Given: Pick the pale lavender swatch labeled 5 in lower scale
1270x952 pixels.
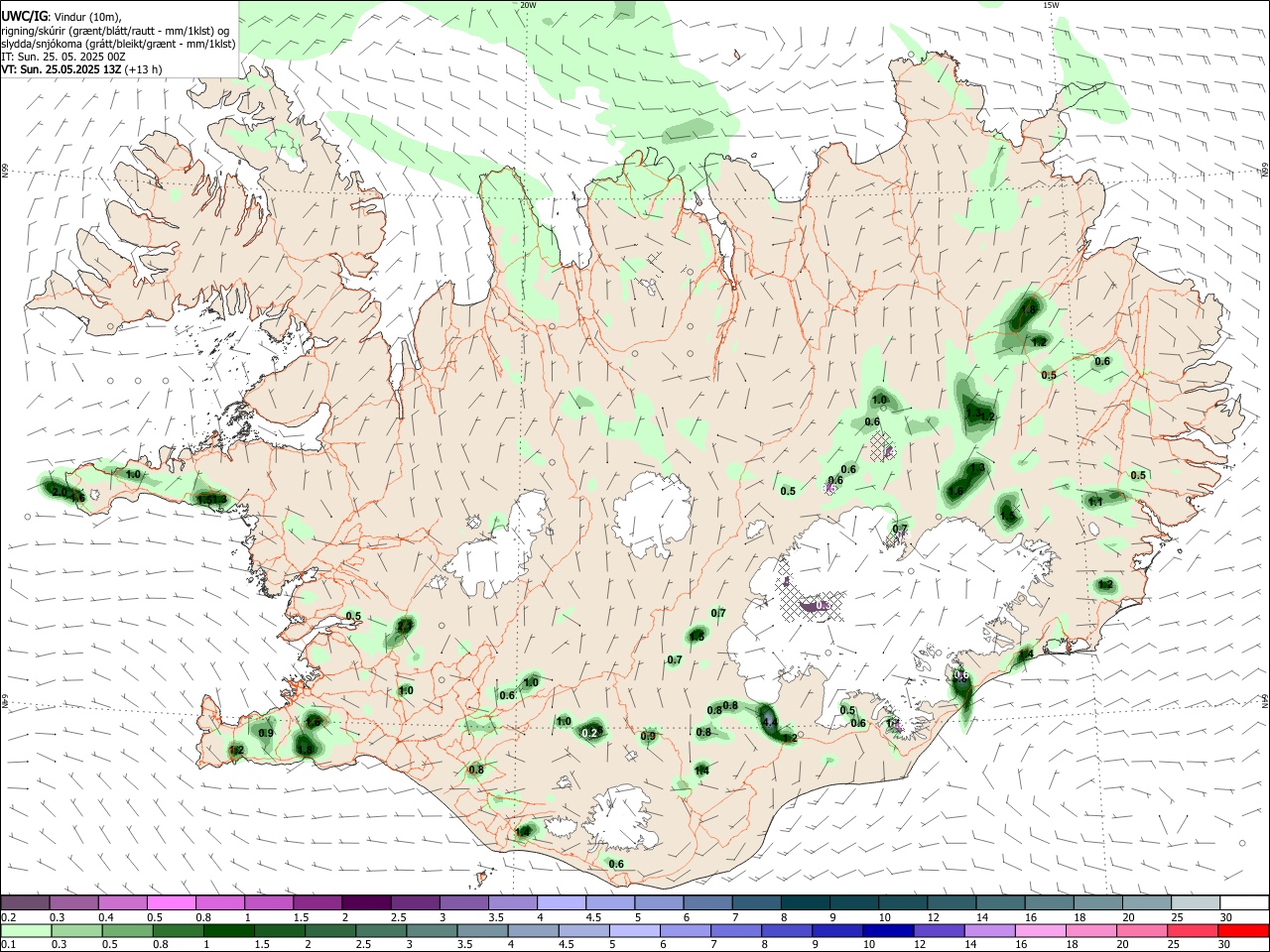Looking at the screenshot, I should [635, 930].
